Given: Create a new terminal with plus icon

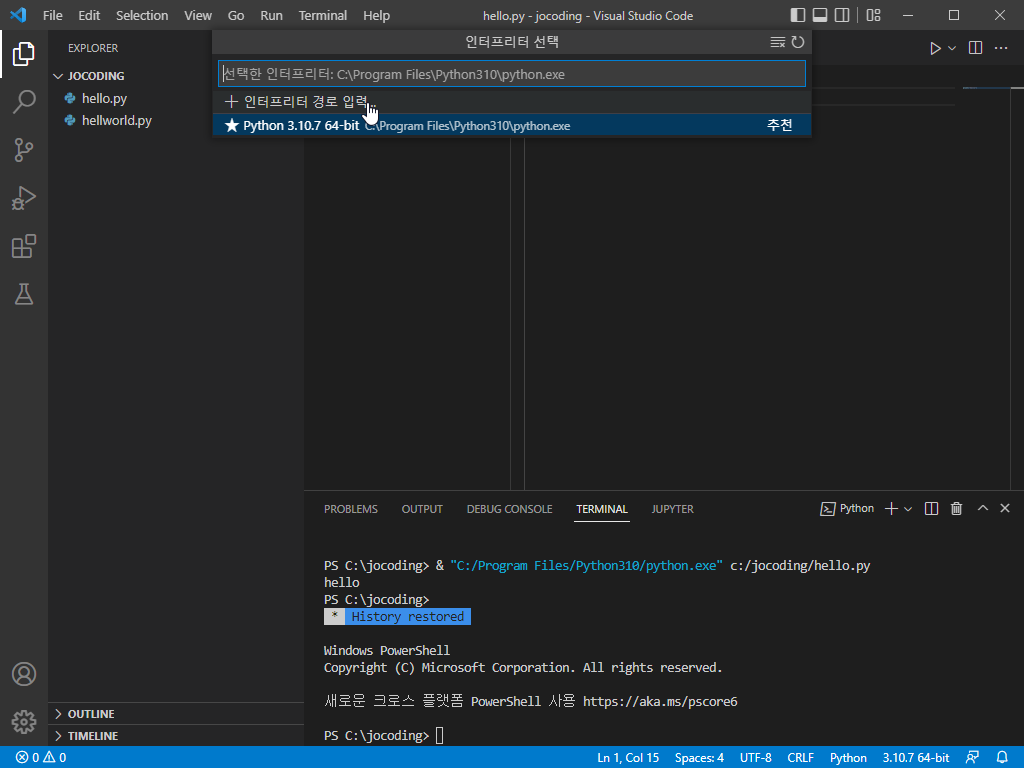Looking at the screenshot, I should point(891,509).
